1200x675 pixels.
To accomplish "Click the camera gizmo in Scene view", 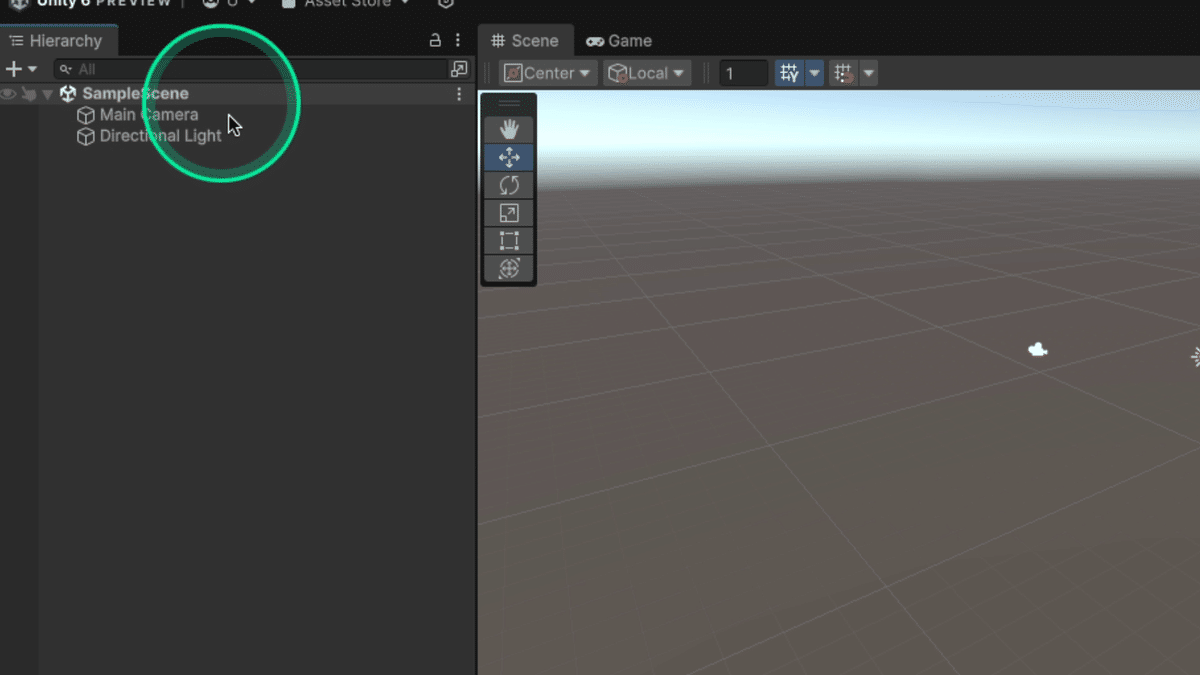I will click(x=1038, y=349).
